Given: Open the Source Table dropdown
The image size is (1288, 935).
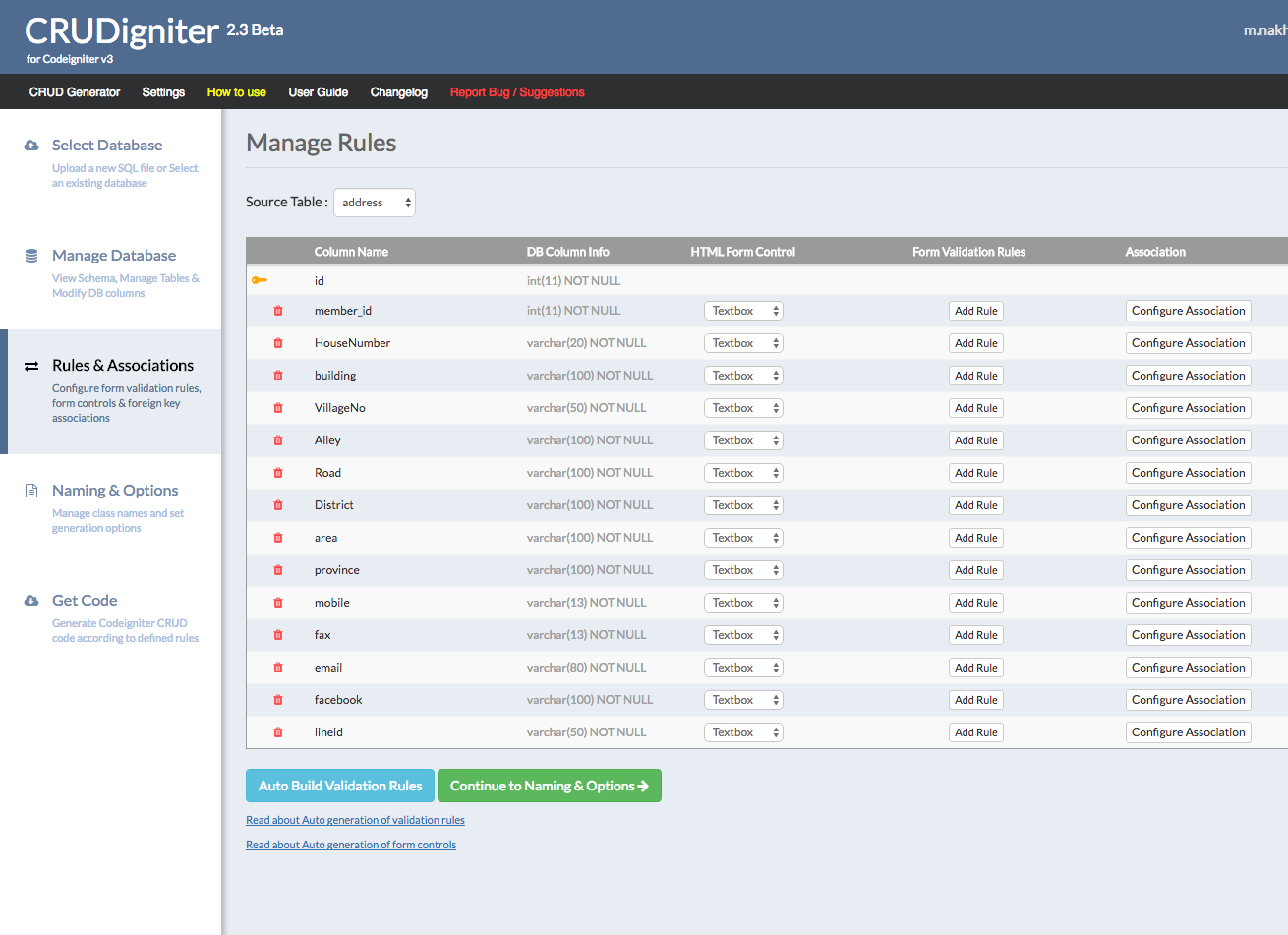Looking at the screenshot, I should click(375, 203).
